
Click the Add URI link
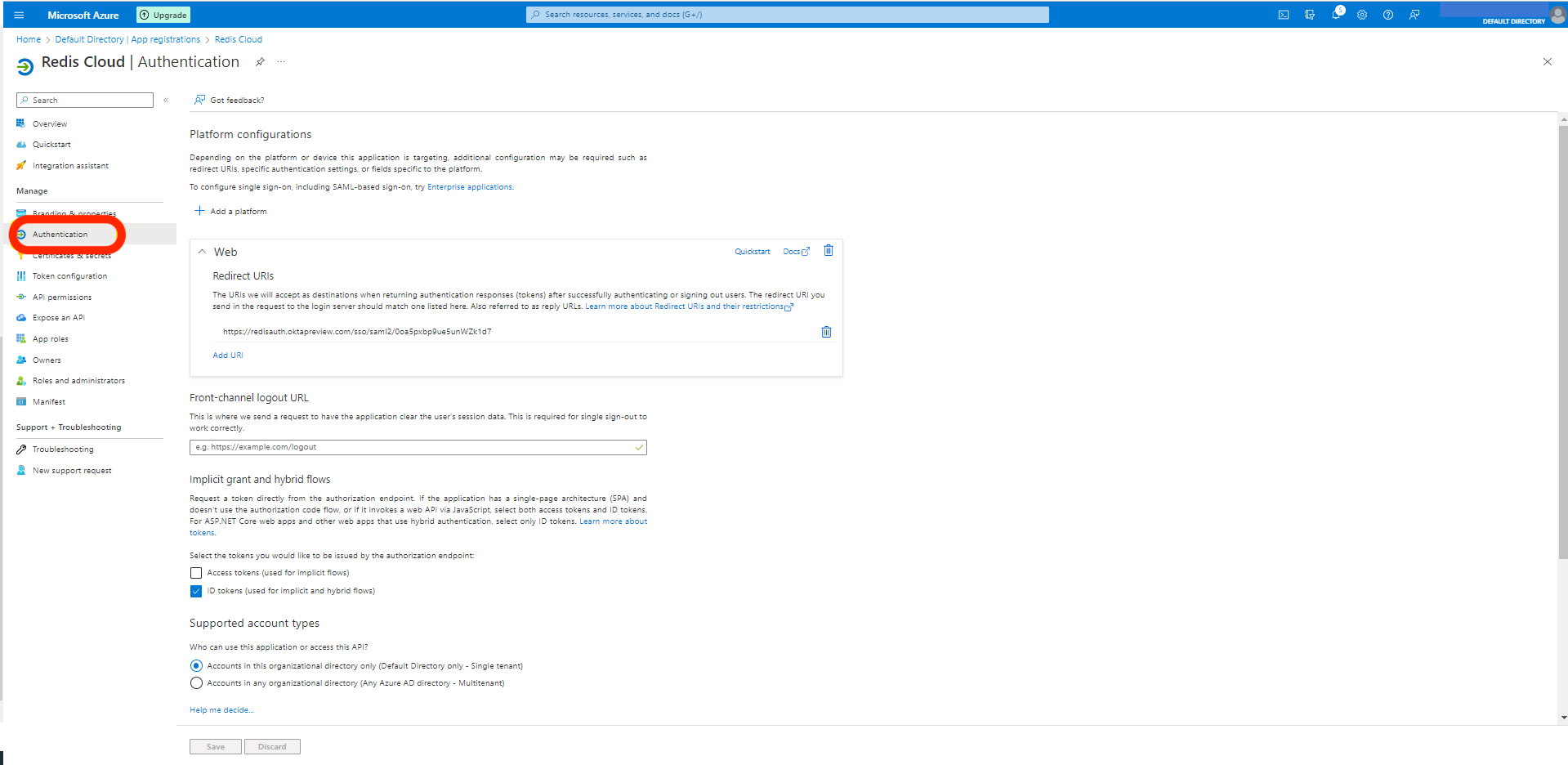point(228,356)
